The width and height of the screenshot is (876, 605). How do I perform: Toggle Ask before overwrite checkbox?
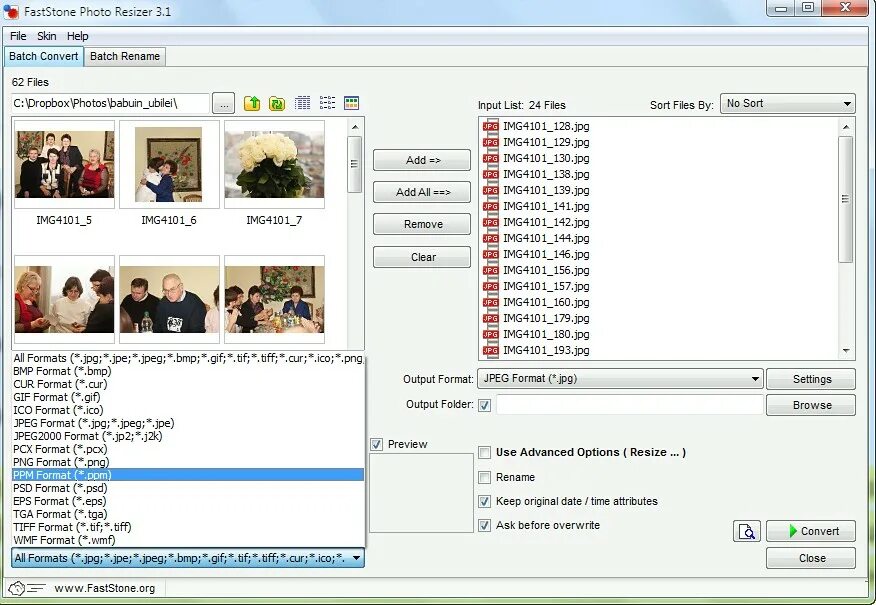click(x=484, y=526)
